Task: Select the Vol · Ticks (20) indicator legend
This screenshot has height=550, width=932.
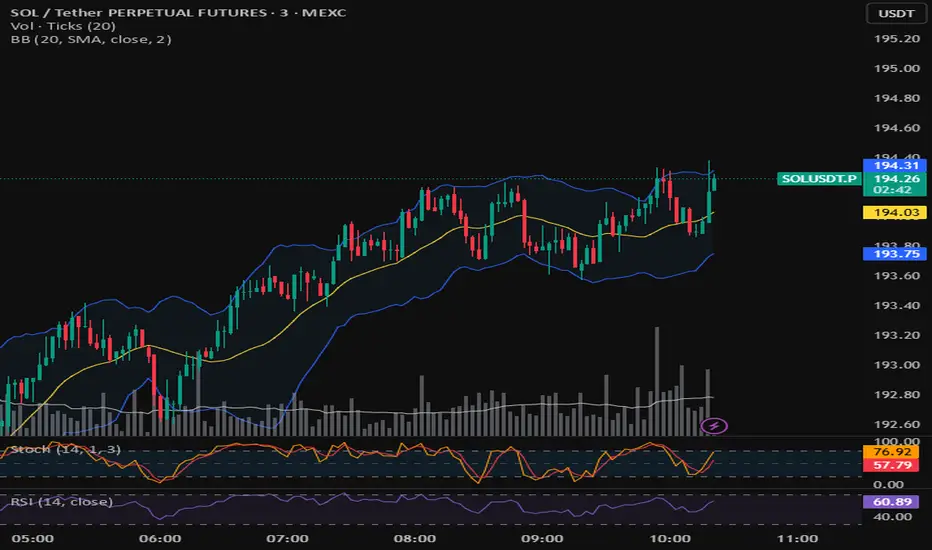Action: 63,26
